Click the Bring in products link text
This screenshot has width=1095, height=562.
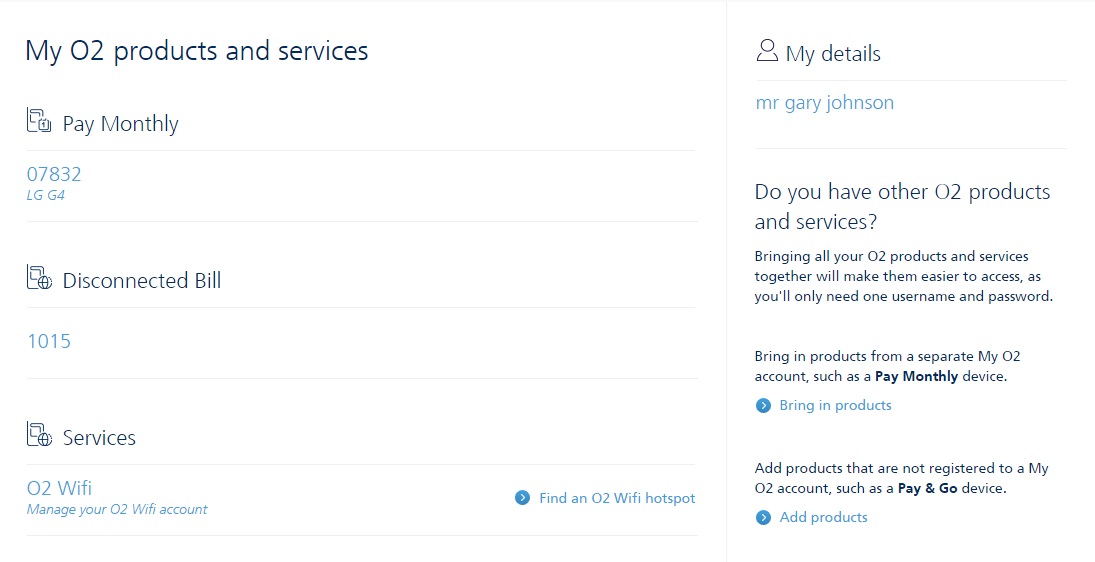[835, 405]
